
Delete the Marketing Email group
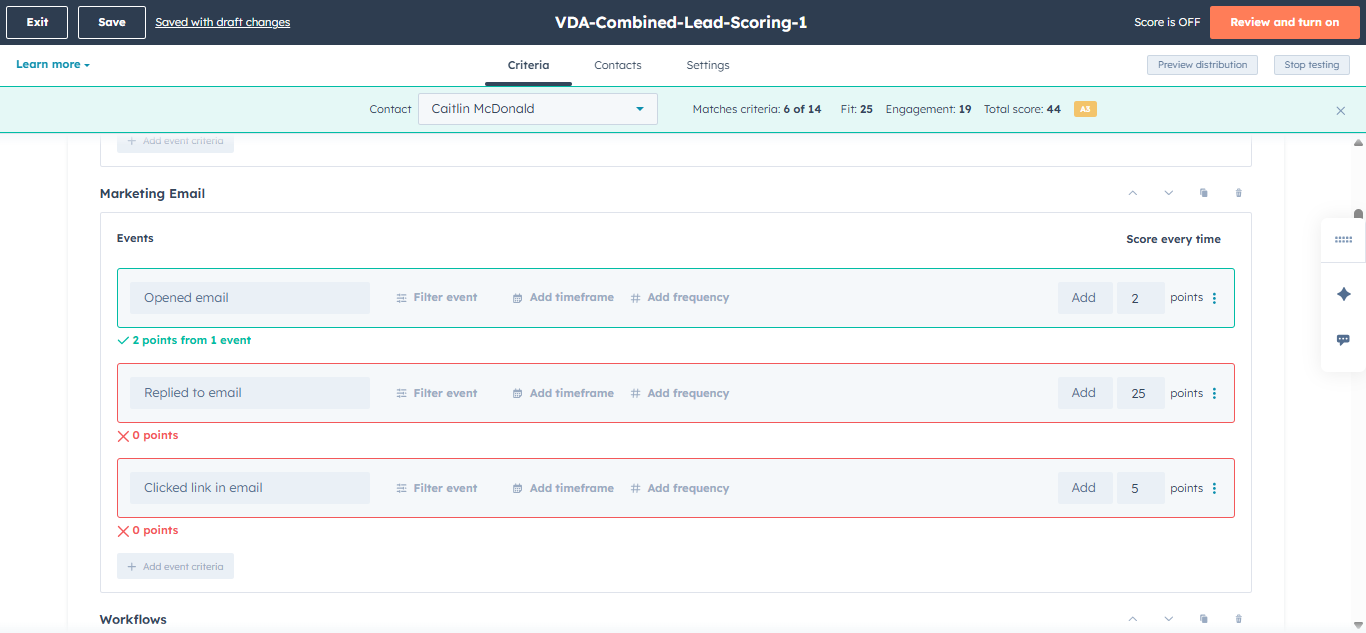1239,193
